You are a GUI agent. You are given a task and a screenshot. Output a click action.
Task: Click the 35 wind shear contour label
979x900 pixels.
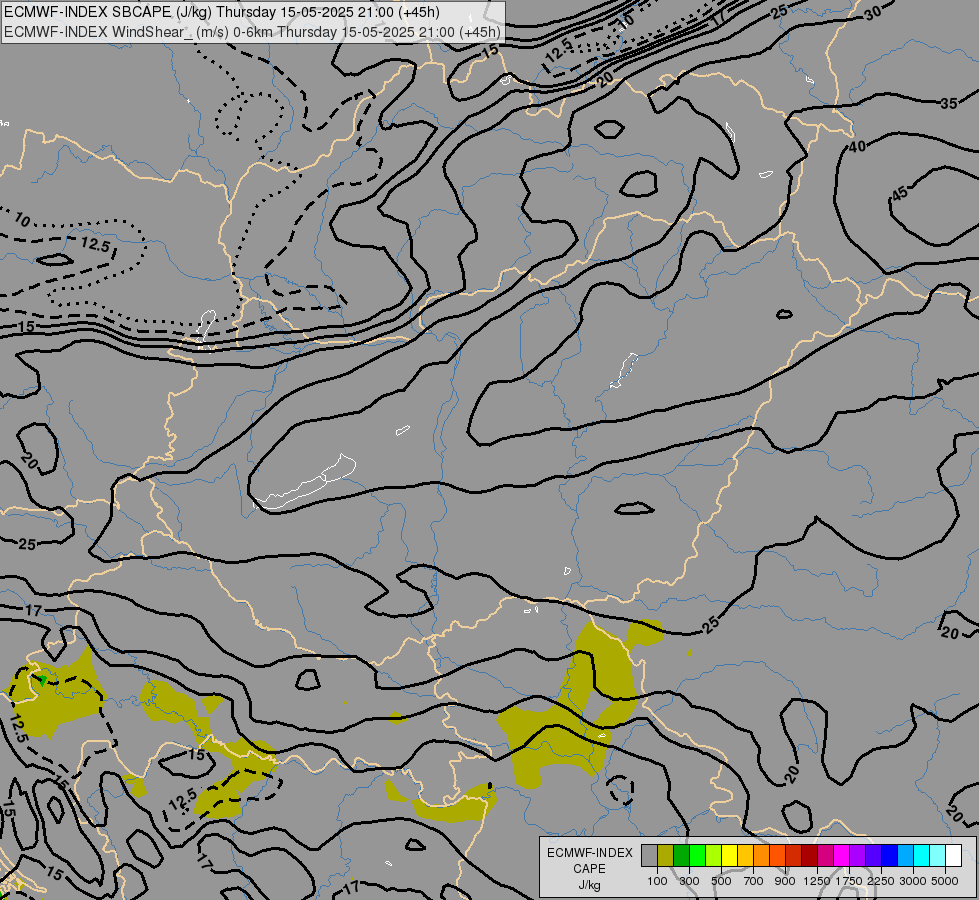(x=948, y=104)
